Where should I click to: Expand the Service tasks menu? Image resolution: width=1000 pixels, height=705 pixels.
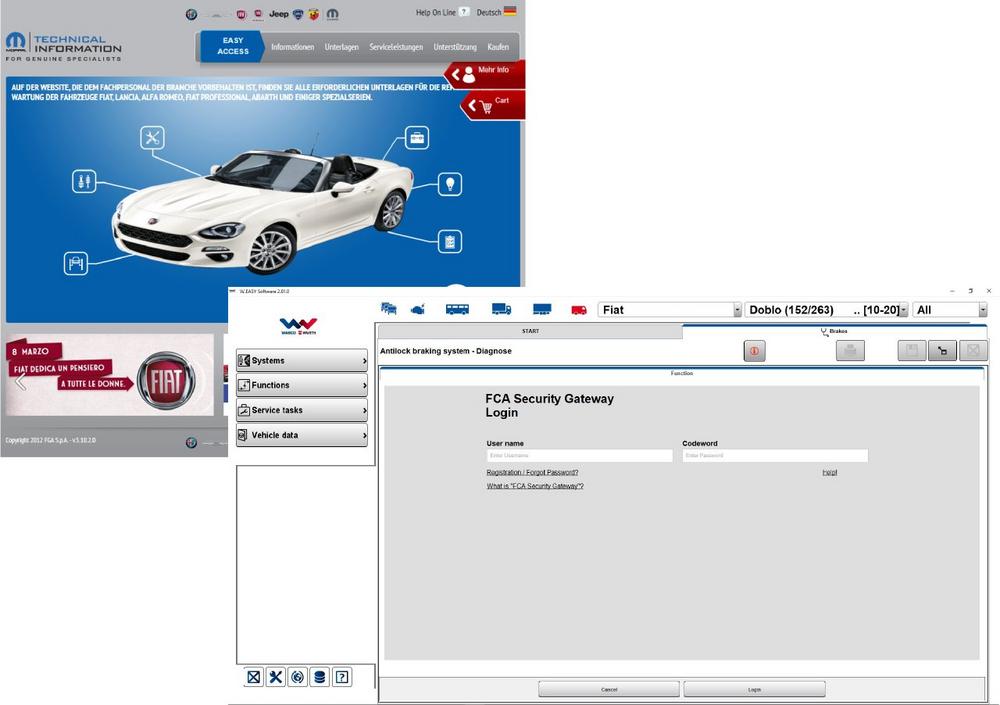click(x=302, y=410)
